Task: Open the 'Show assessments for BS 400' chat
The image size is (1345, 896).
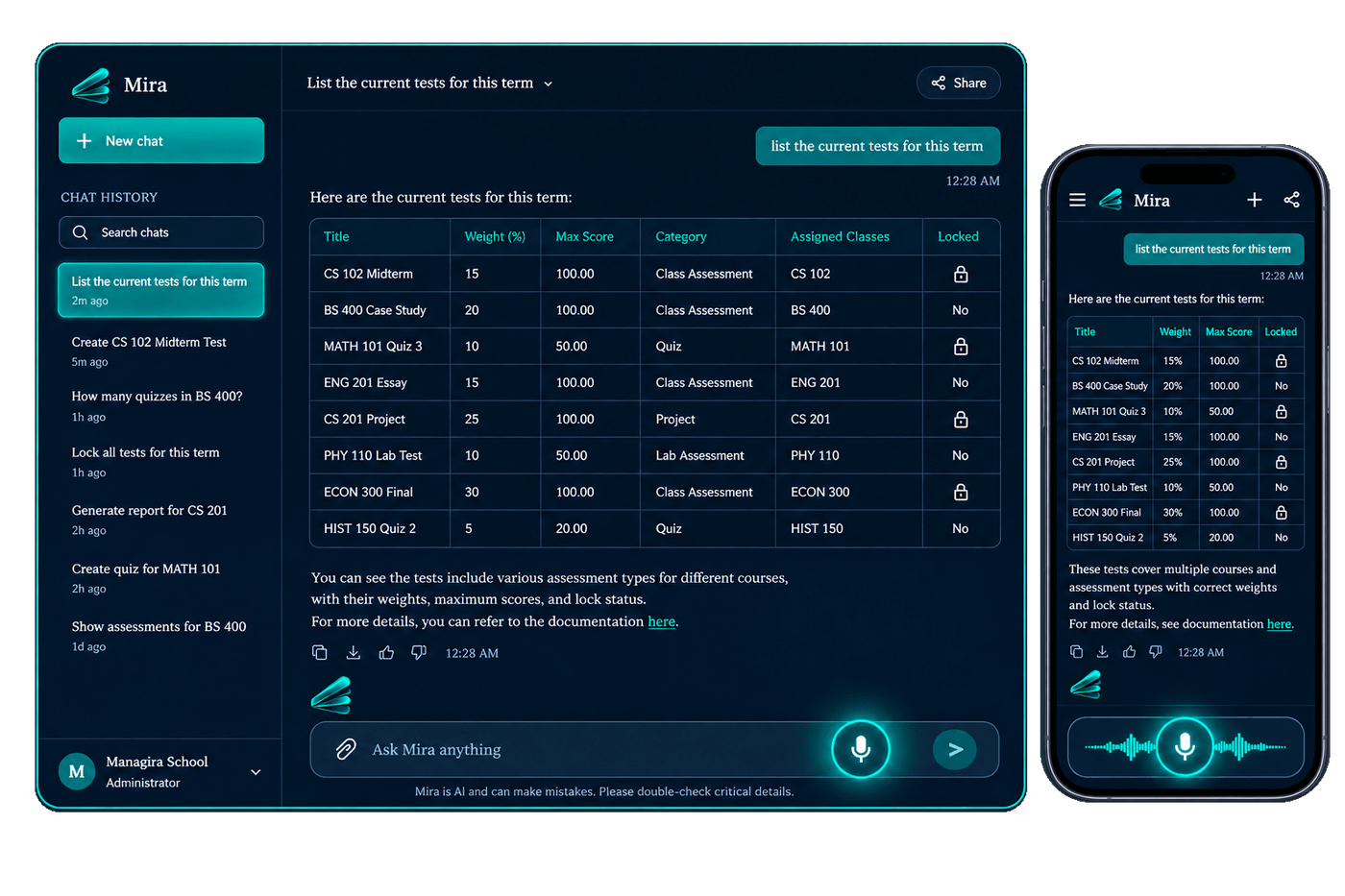Action: [x=160, y=636]
